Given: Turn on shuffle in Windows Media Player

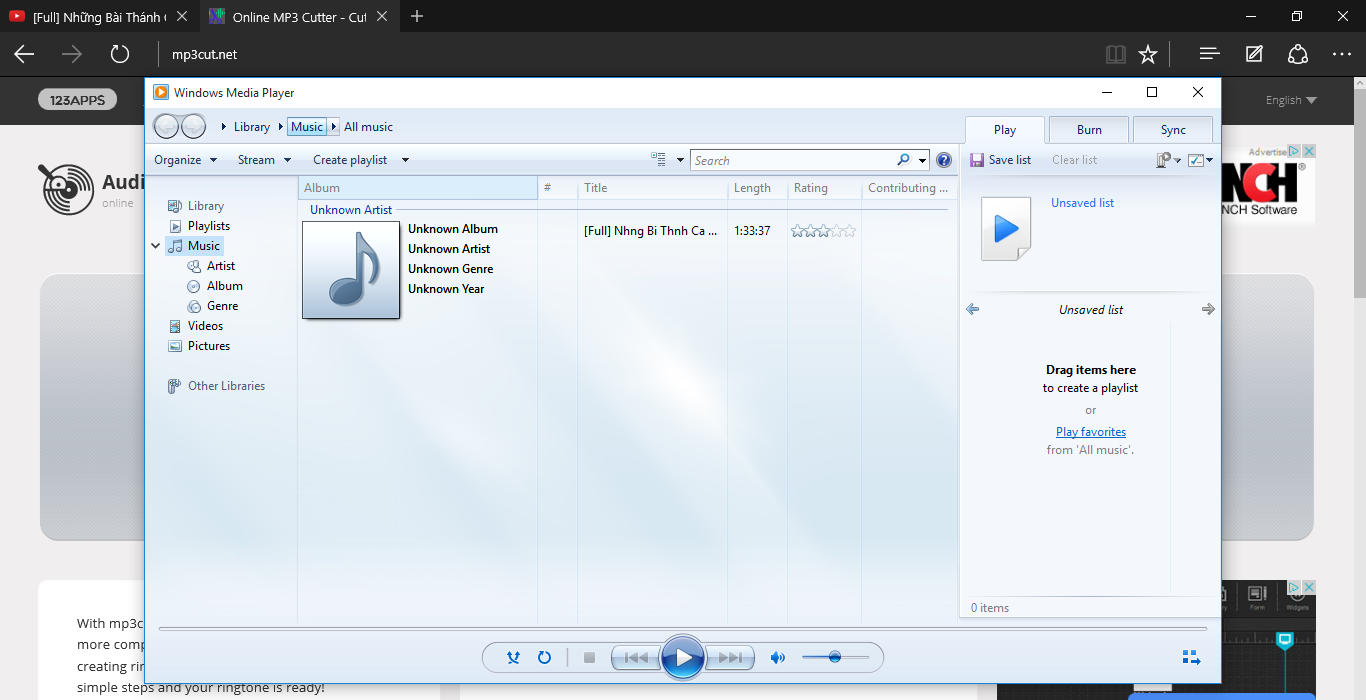Looking at the screenshot, I should coord(513,658).
